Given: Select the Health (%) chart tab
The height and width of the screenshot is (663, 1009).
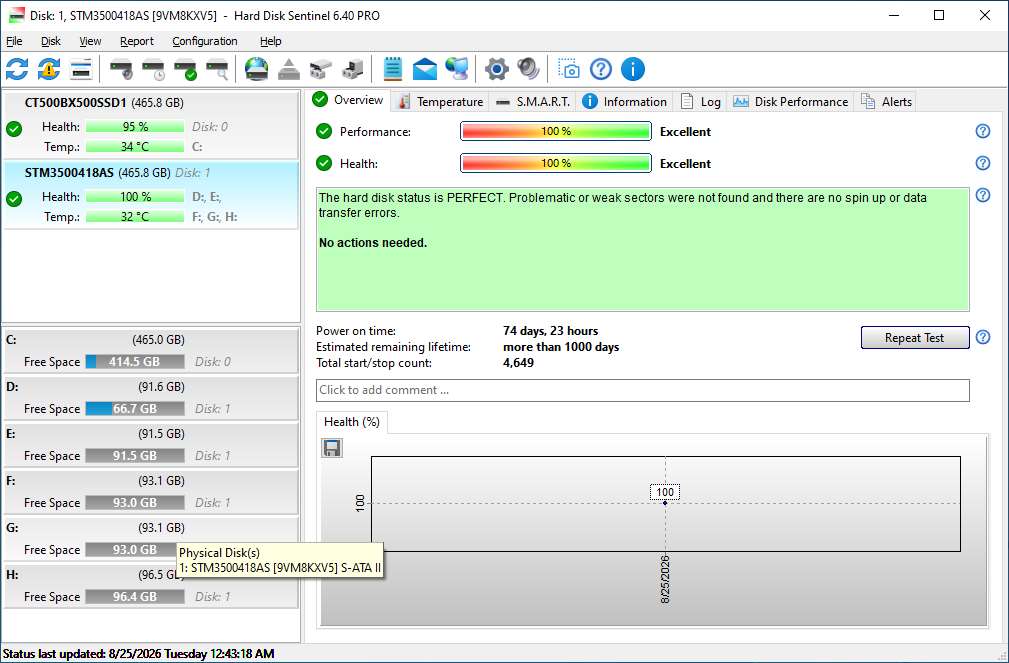Looking at the screenshot, I should [352, 422].
